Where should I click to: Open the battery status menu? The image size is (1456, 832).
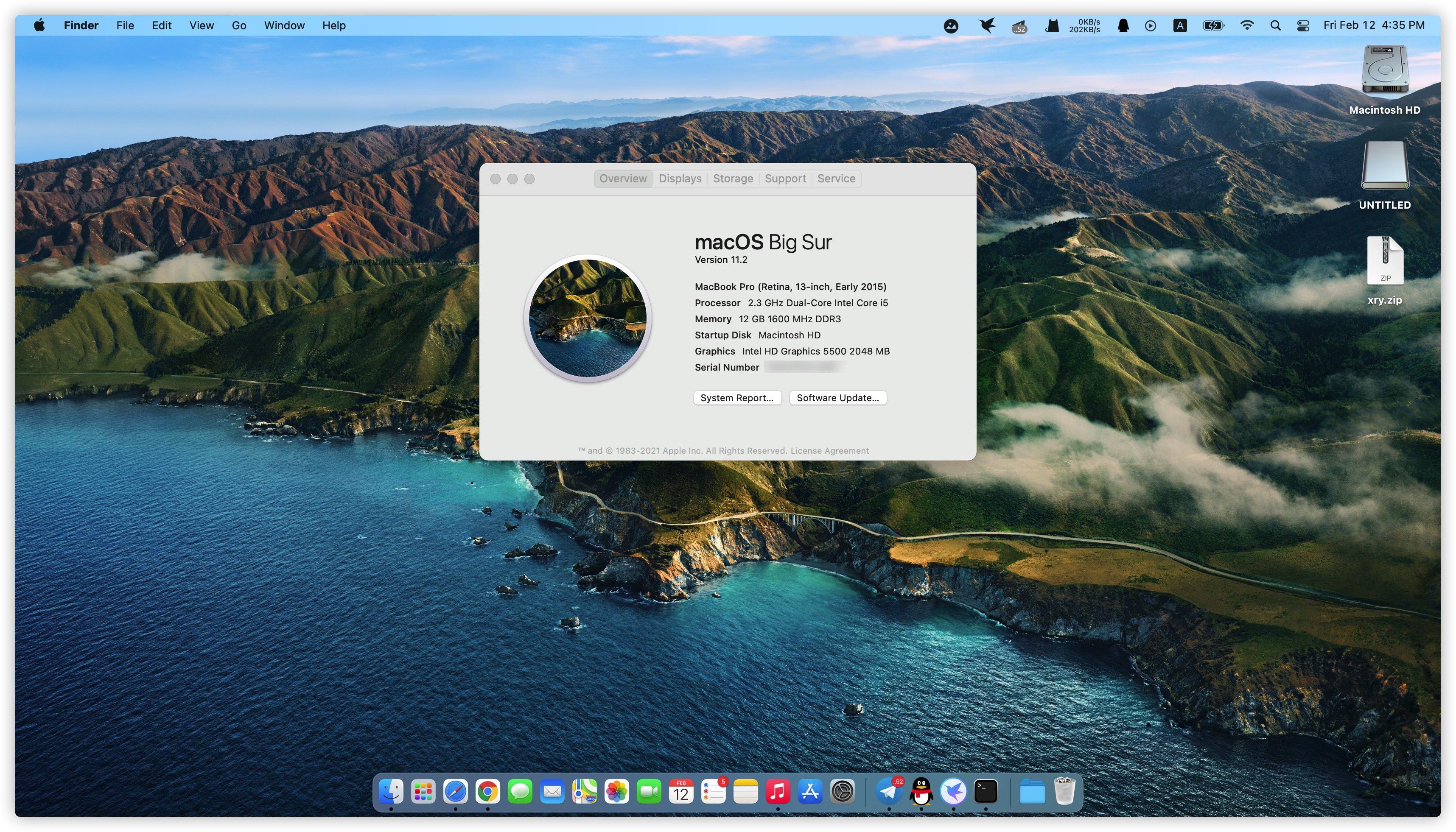point(1212,25)
